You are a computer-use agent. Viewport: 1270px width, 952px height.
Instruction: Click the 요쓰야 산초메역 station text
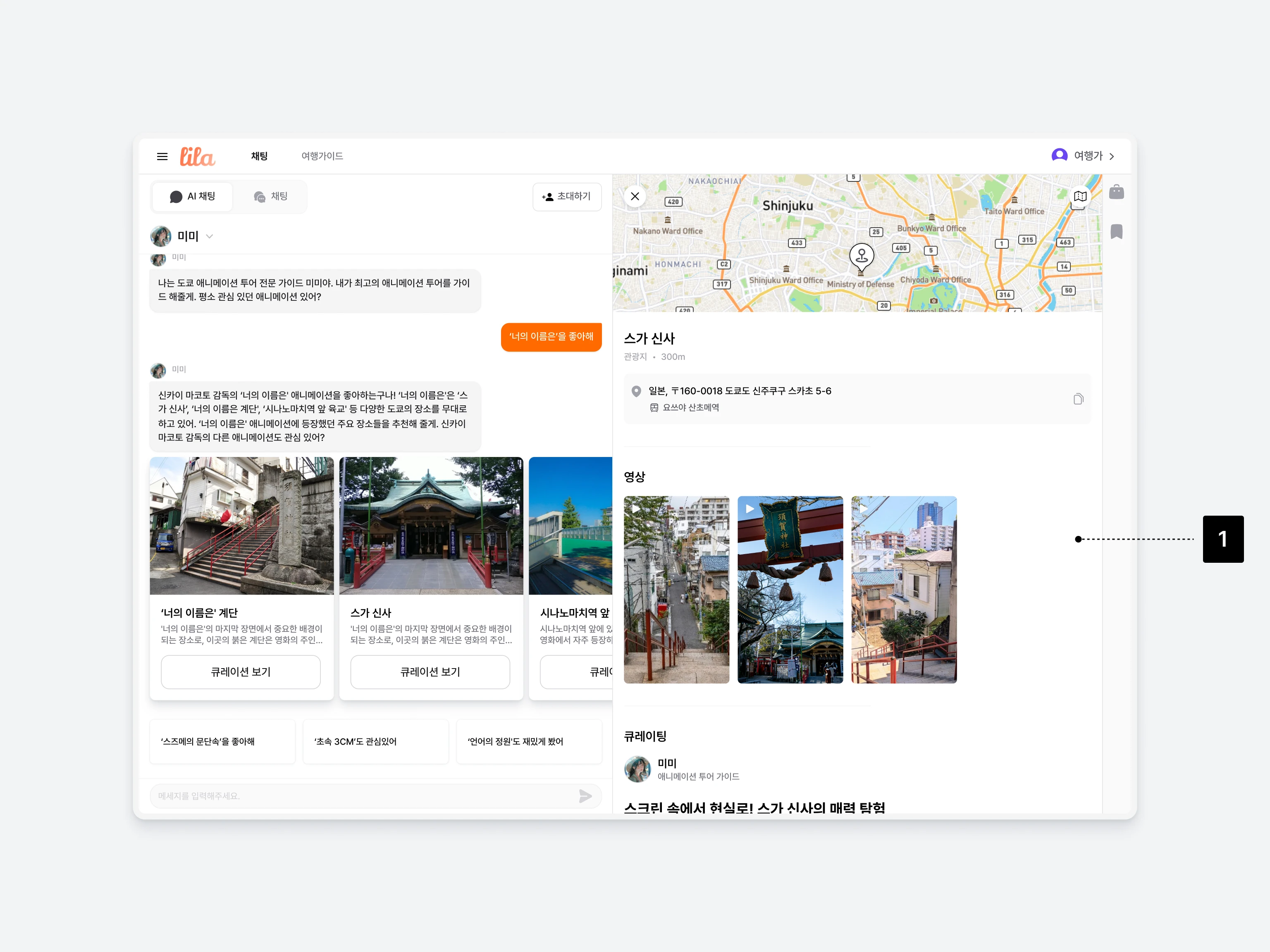[x=691, y=407]
